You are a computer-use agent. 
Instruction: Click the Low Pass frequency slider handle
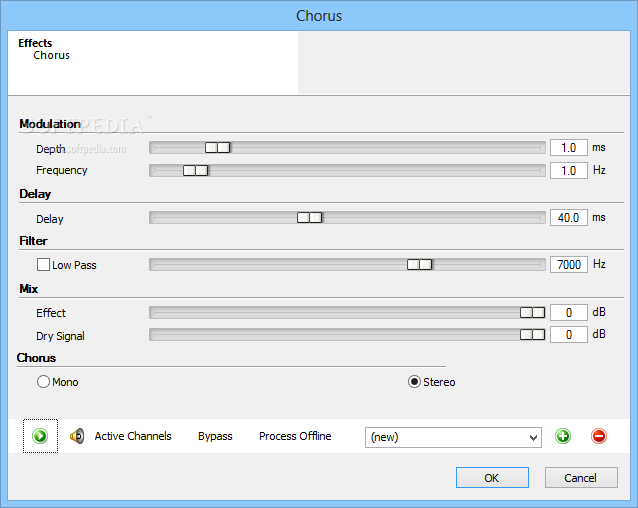420,265
